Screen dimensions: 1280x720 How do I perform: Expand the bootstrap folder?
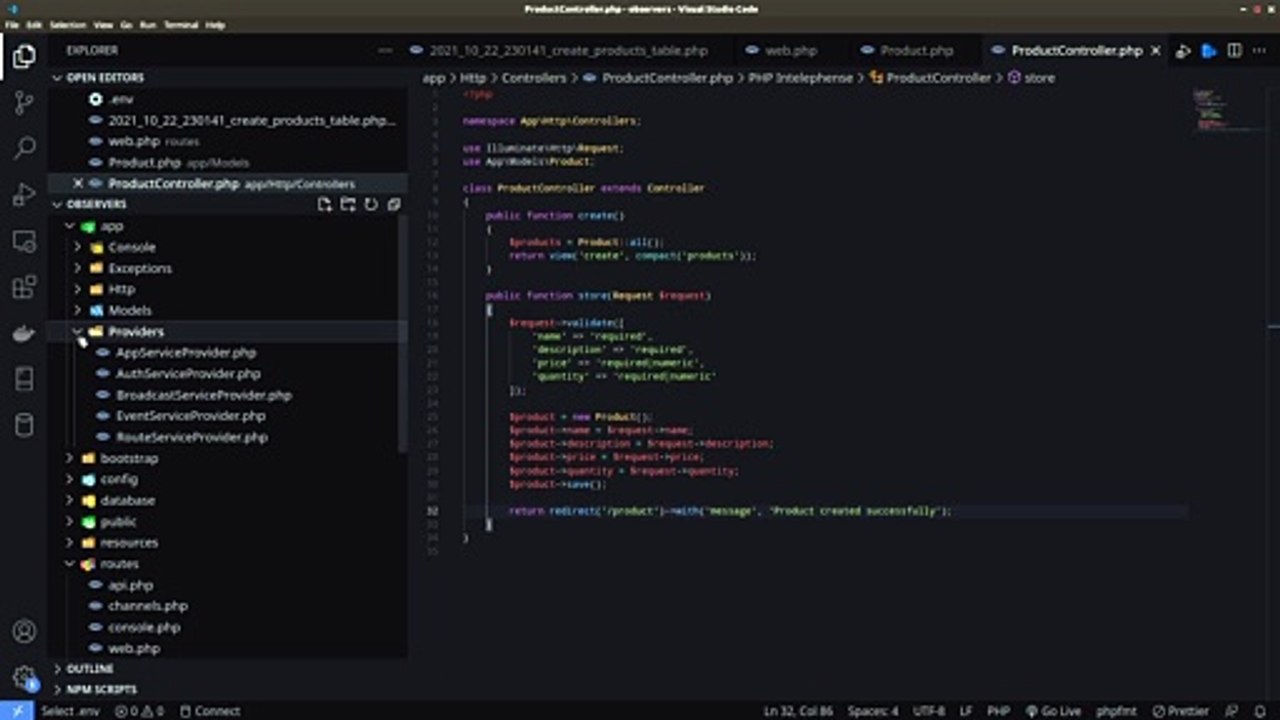click(70, 458)
